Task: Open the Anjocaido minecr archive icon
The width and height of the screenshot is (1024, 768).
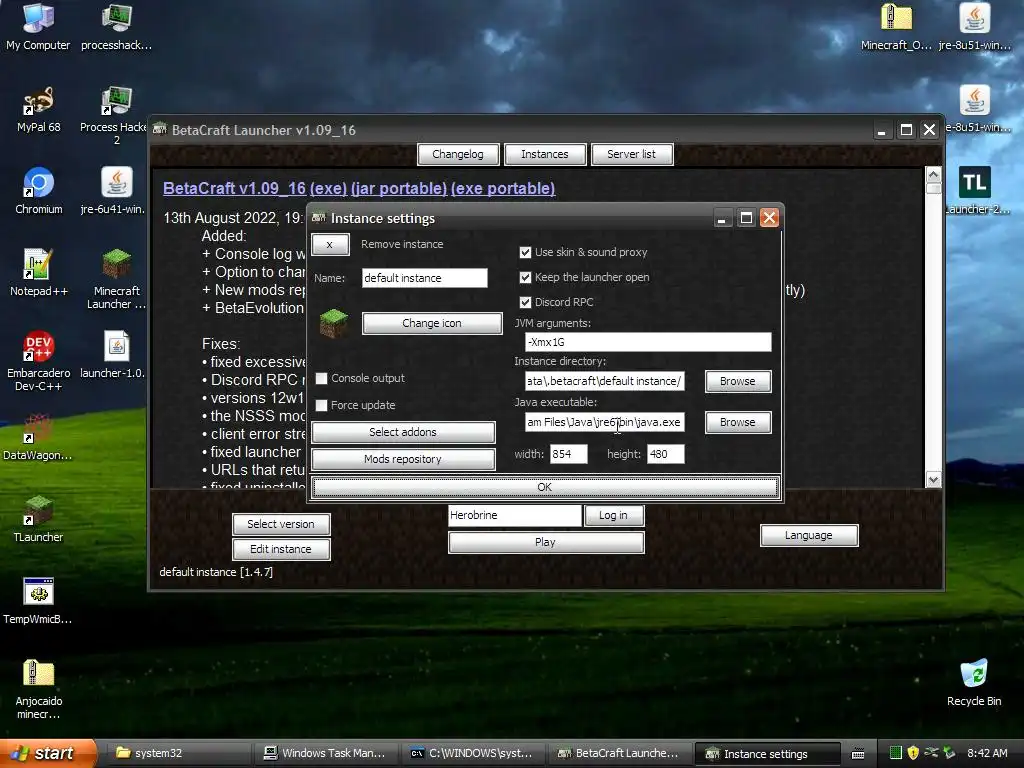Action: (39, 689)
